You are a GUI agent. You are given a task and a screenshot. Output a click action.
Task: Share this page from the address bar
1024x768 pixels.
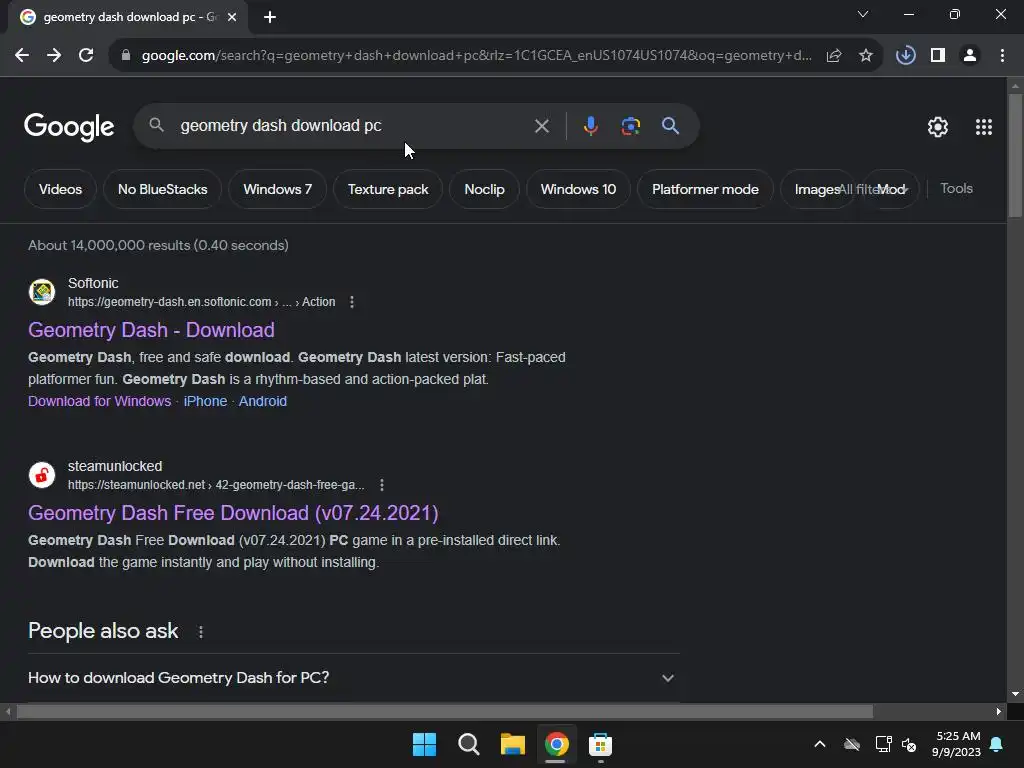click(834, 56)
